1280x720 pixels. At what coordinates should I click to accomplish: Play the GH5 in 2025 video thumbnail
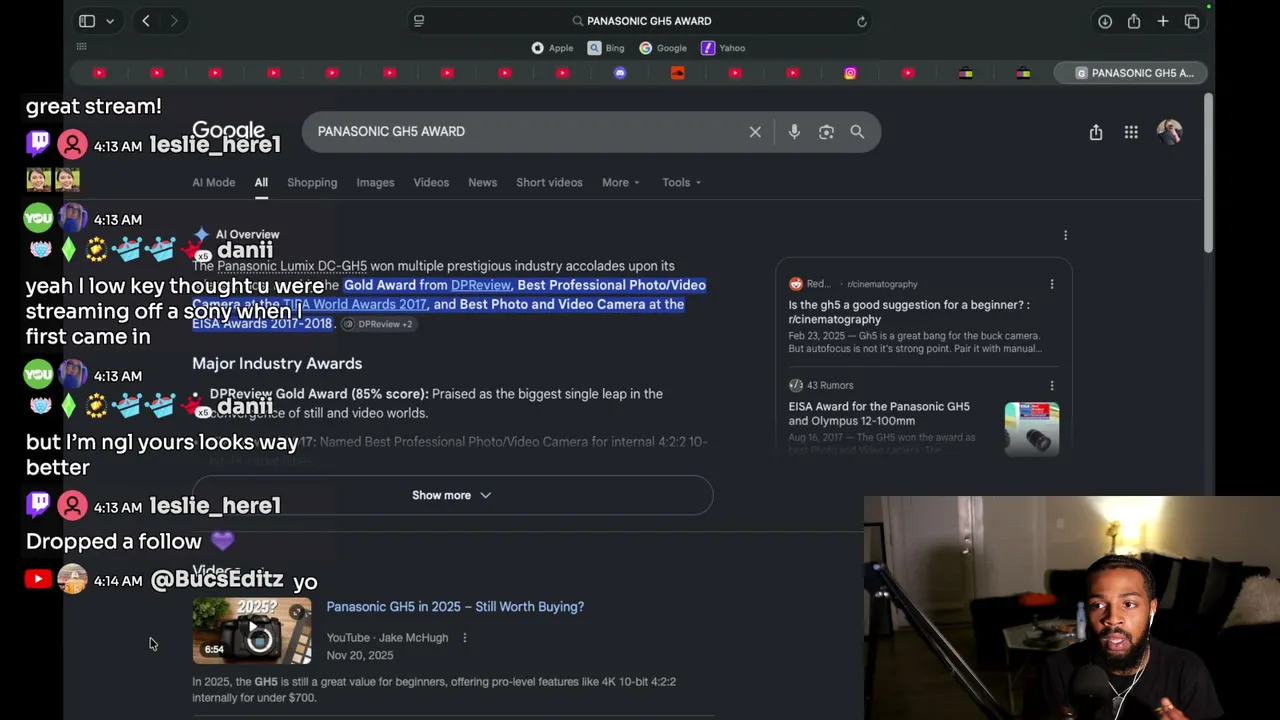click(252, 631)
